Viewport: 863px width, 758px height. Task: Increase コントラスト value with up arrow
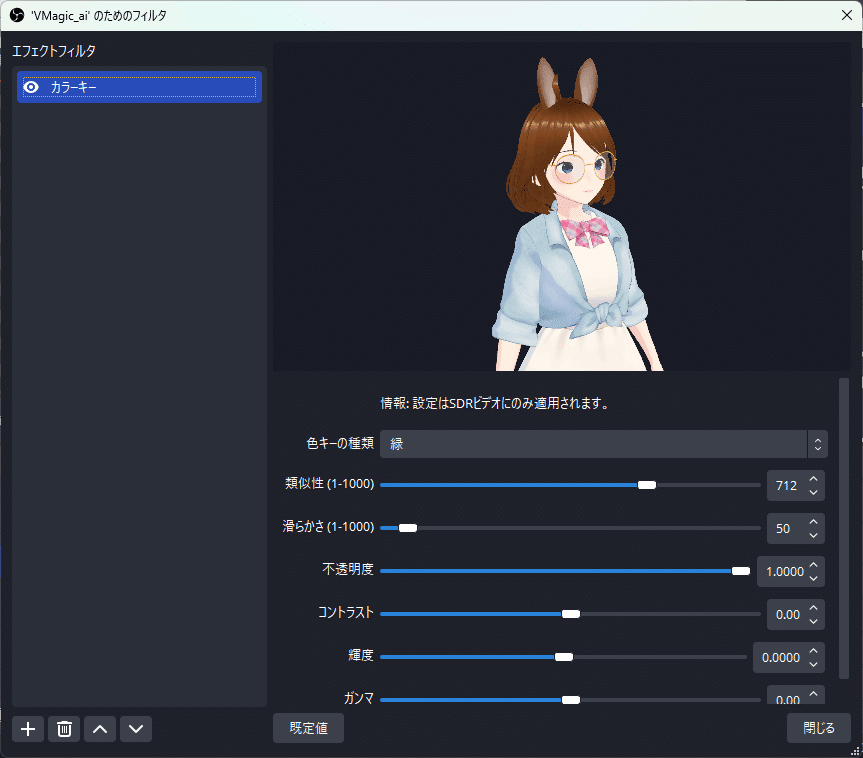click(x=813, y=608)
